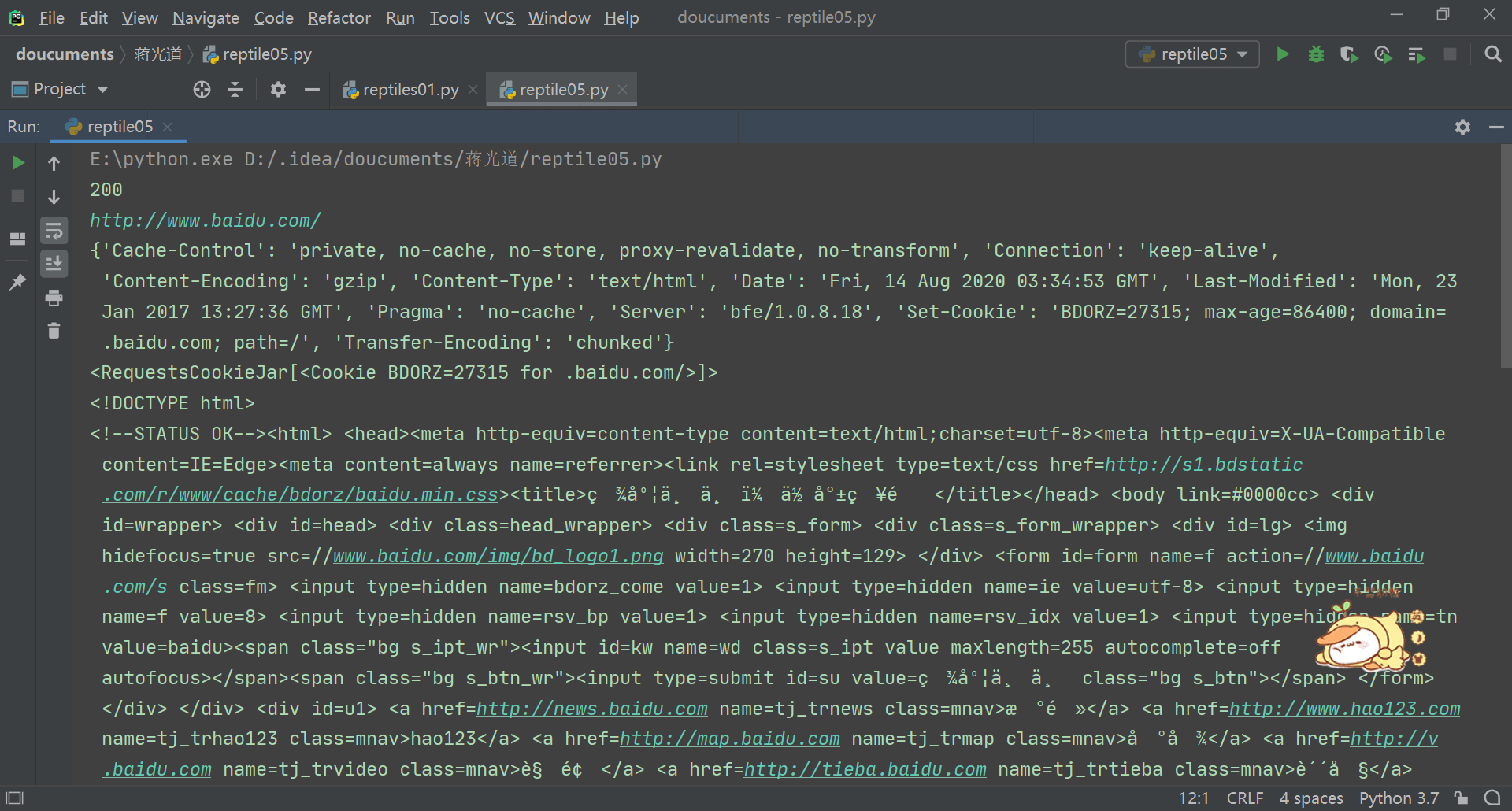Open the news.baidu.com link

pos(591,709)
